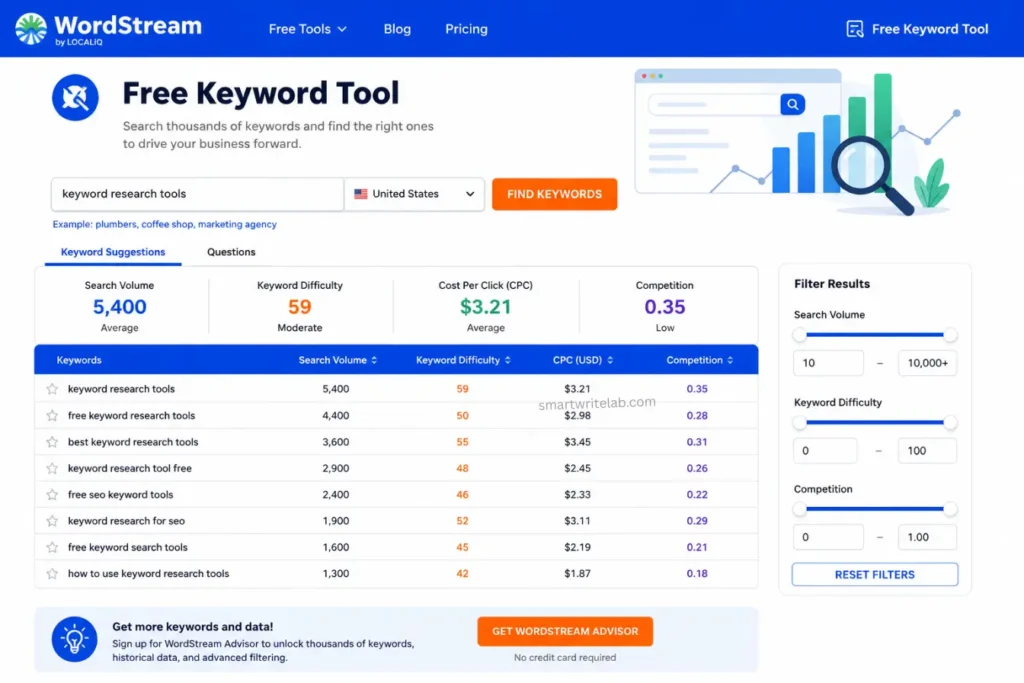Sort table by Keyword Difficulty column
Viewport: 1024px width, 683px height.
(x=463, y=360)
